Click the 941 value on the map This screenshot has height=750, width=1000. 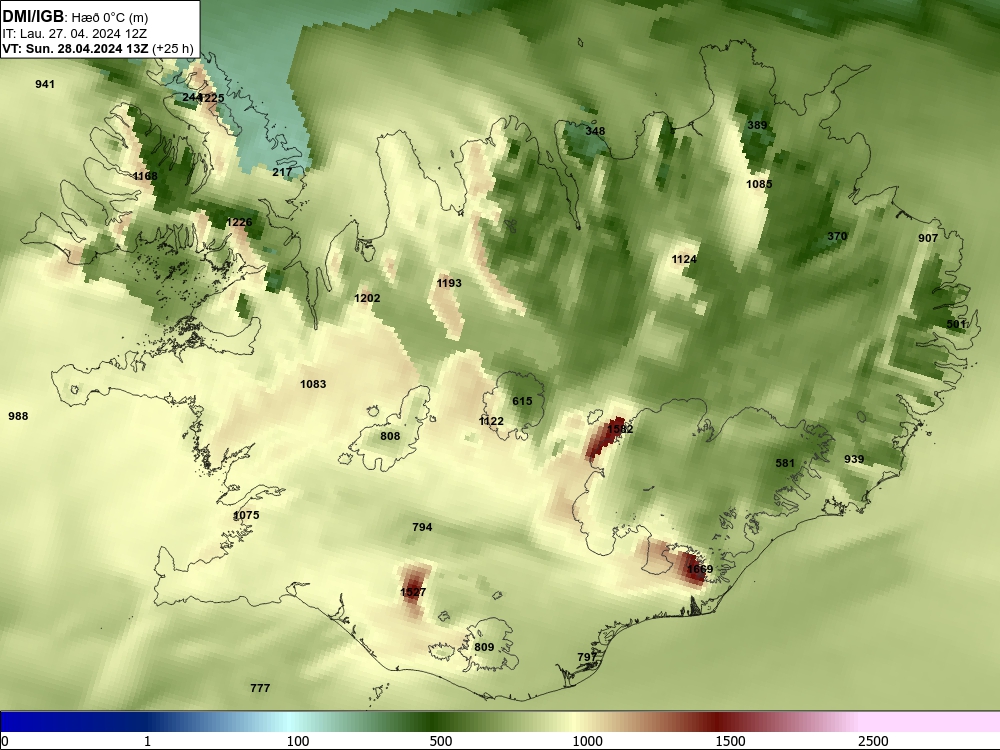tap(45, 84)
